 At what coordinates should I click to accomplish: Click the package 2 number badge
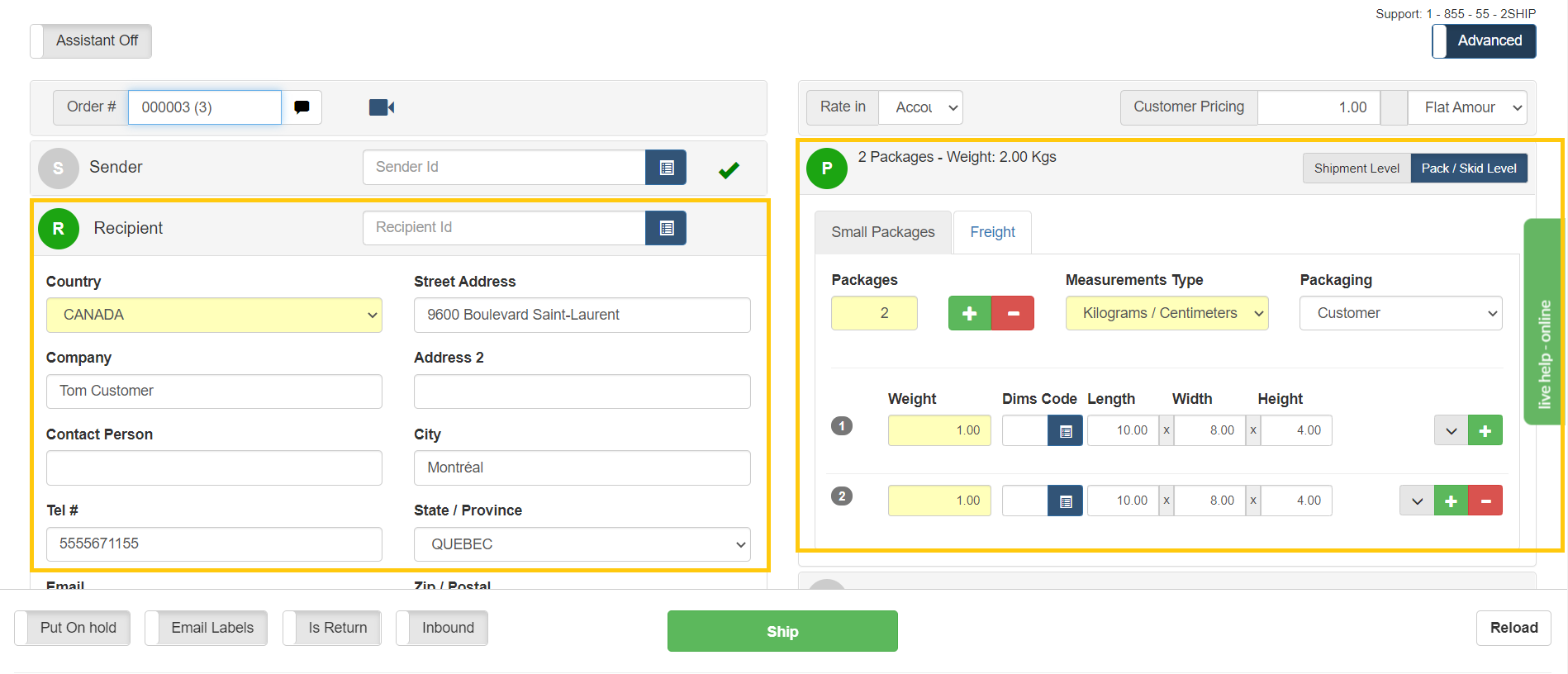click(841, 496)
